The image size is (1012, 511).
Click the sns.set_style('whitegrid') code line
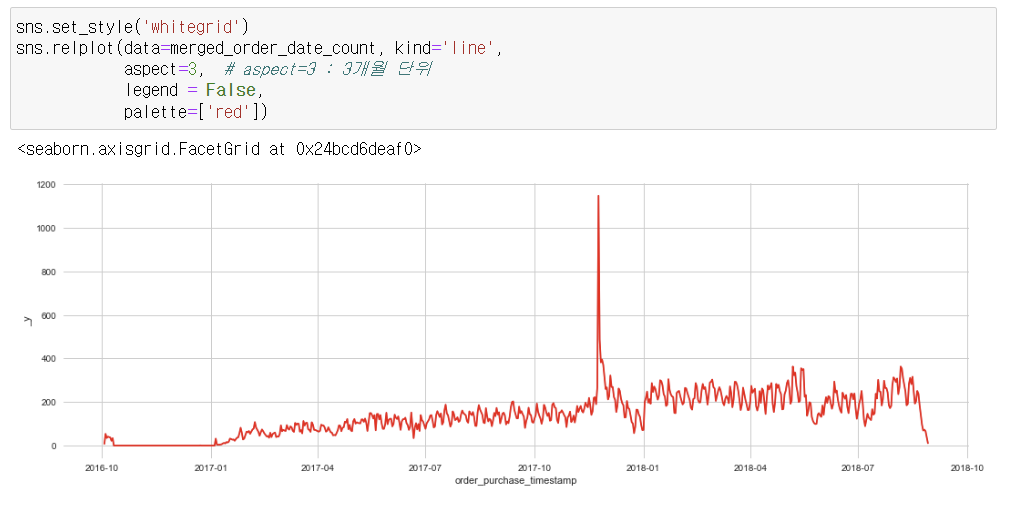tap(132, 27)
